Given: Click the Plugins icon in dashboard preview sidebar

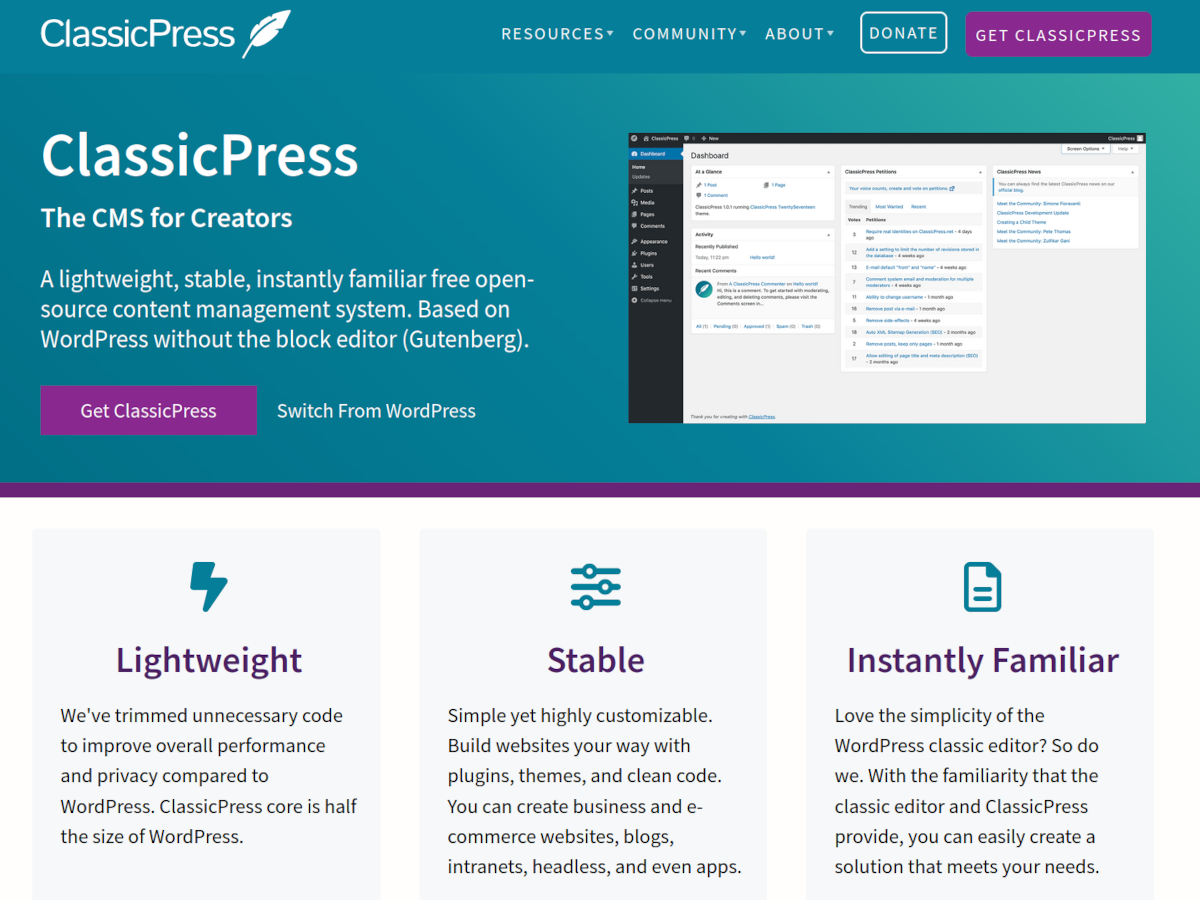Looking at the screenshot, I should coord(635,254).
